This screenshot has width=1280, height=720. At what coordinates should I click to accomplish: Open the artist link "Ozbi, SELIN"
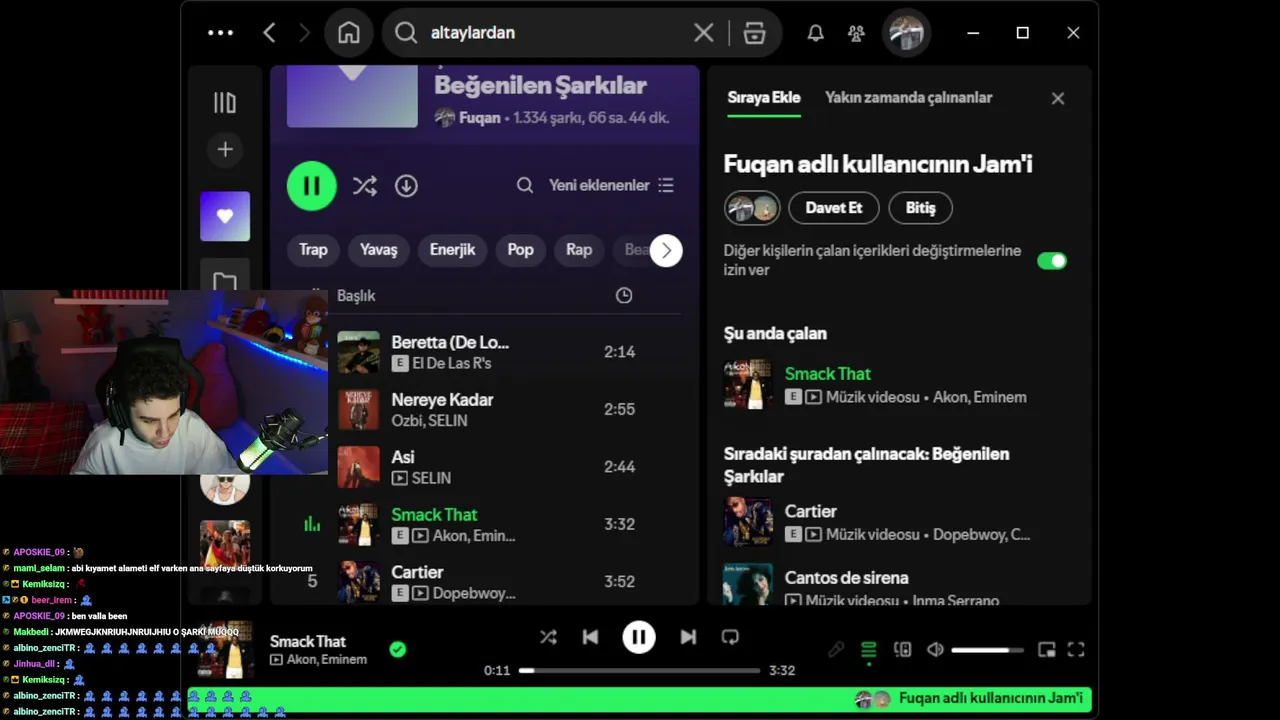coord(429,420)
